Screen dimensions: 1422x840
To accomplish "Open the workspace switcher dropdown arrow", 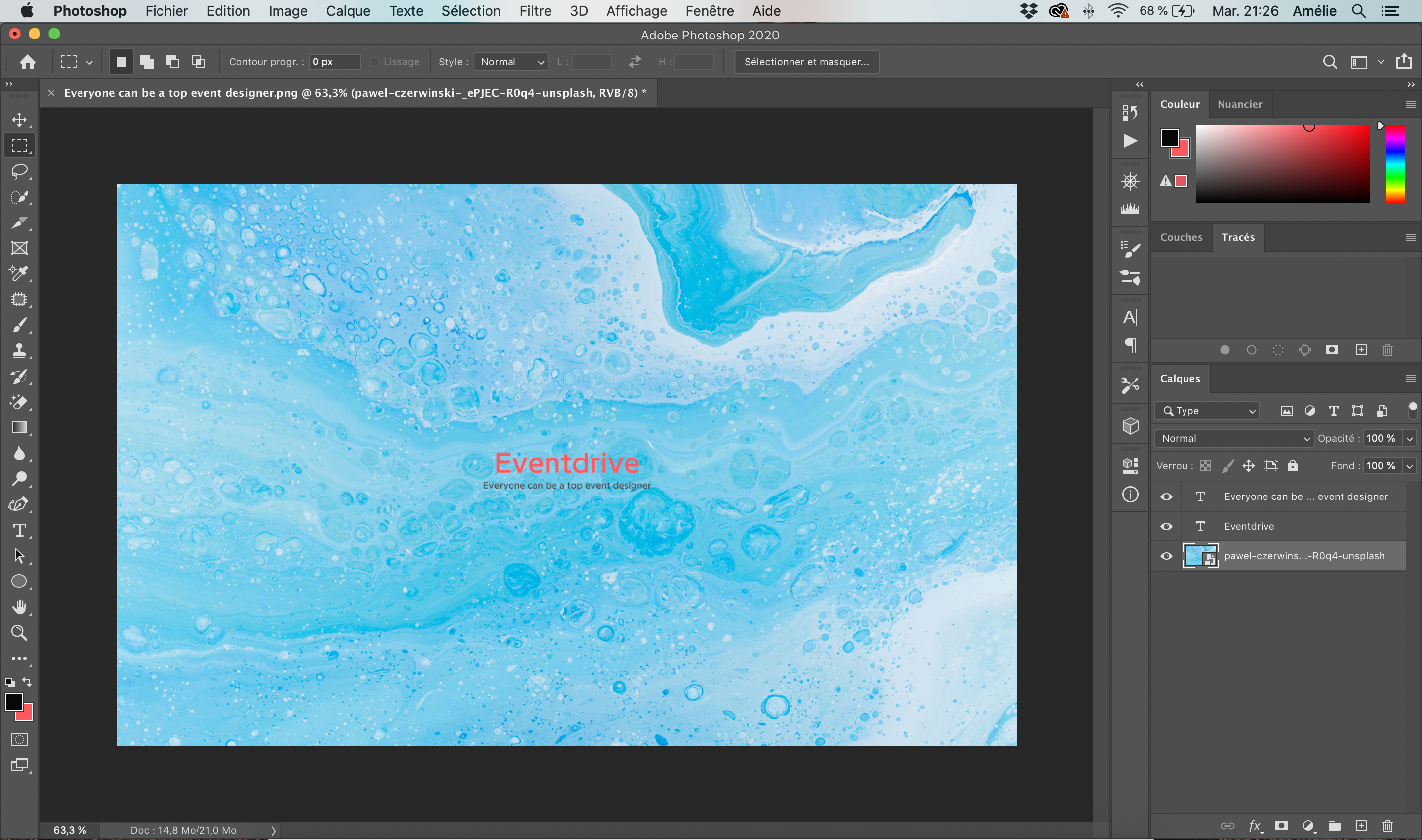I will point(1381,62).
